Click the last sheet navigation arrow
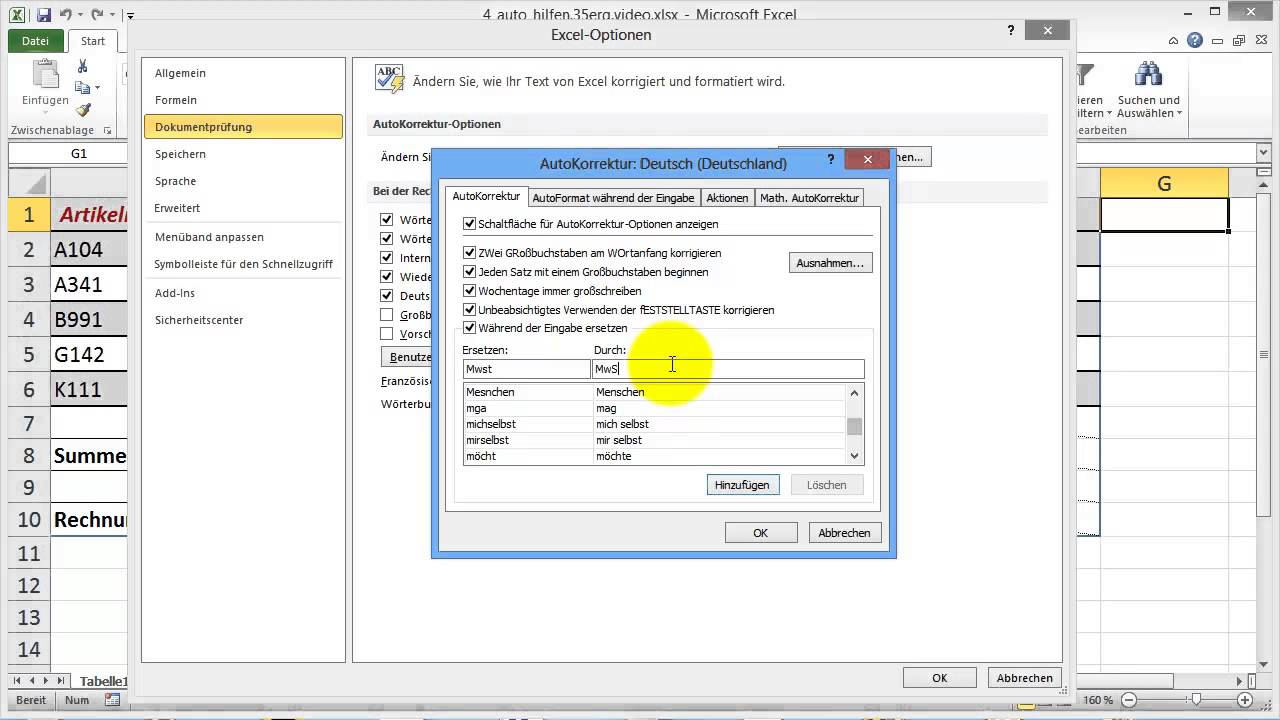The height and width of the screenshot is (720, 1280). [61, 680]
